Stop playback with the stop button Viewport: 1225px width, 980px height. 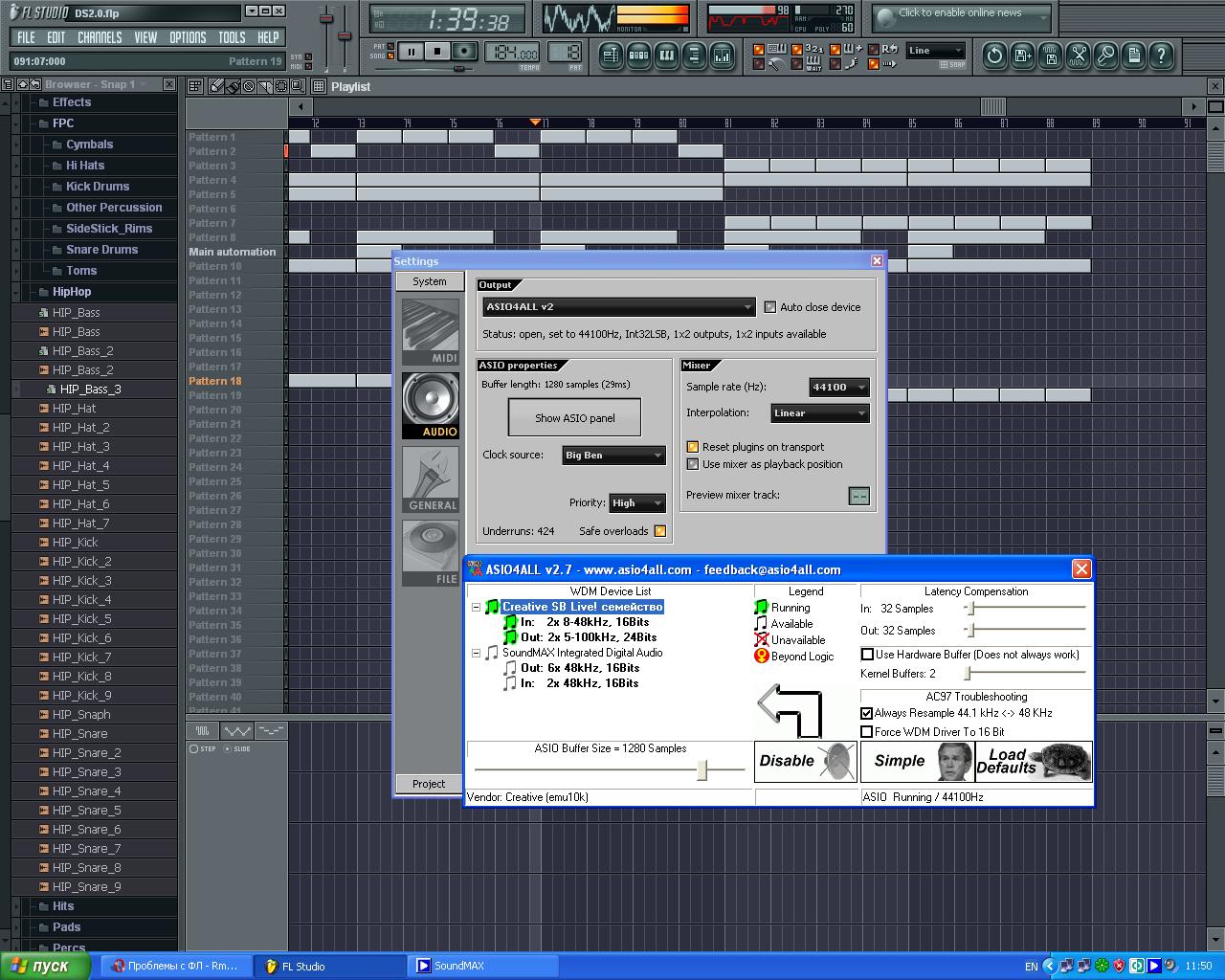[x=437, y=52]
